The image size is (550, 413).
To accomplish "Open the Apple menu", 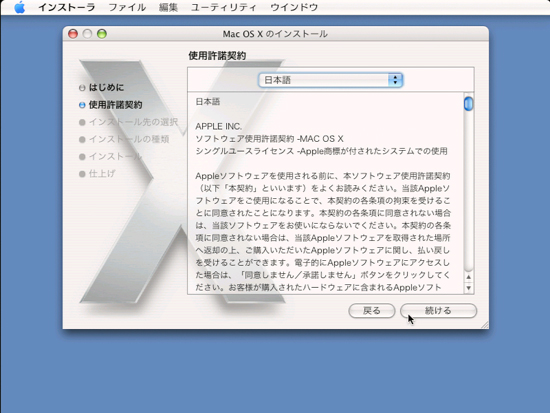I will 20,7.
